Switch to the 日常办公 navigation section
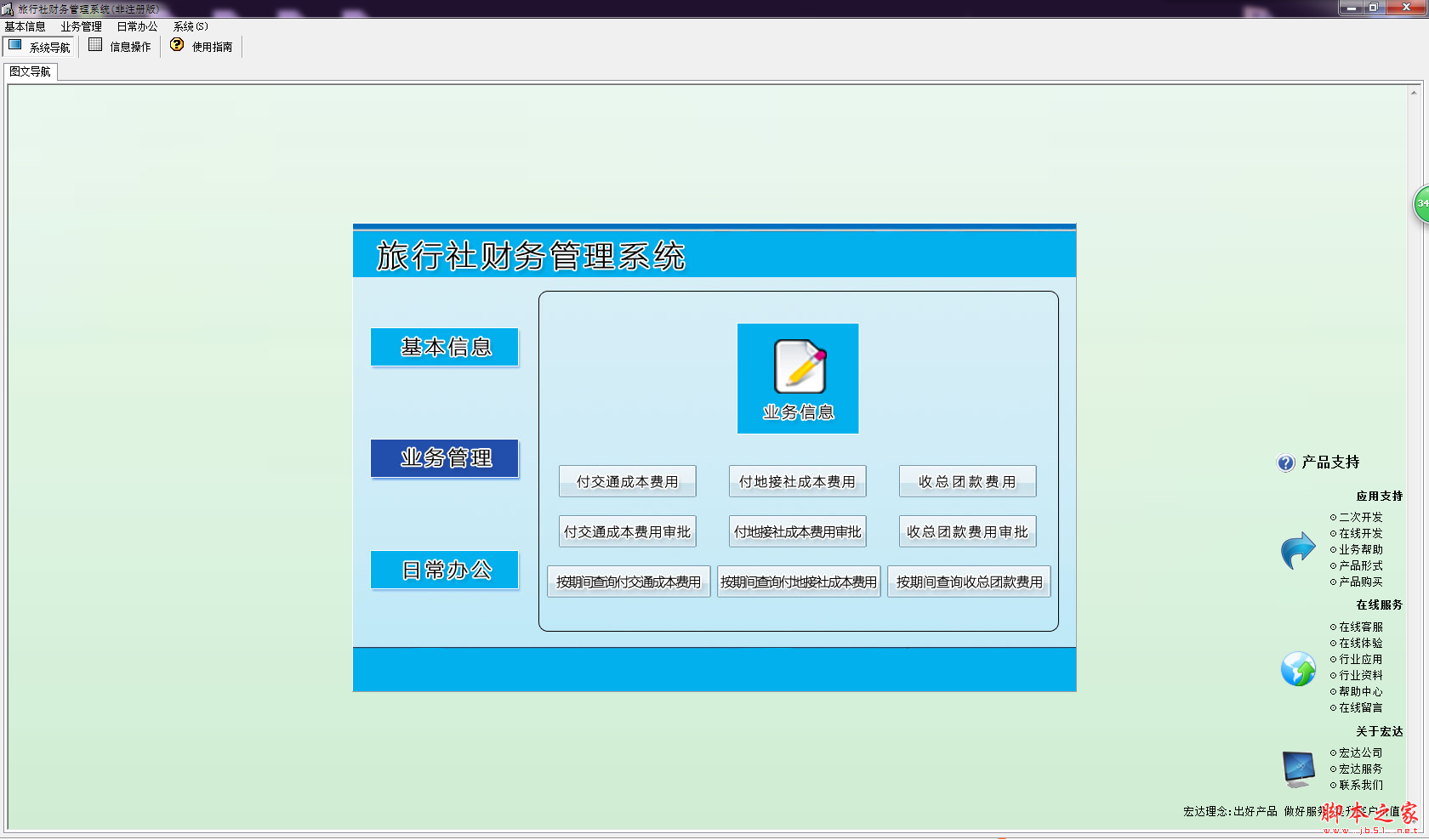Image resolution: width=1429 pixels, height=840 pixels. 445,570
